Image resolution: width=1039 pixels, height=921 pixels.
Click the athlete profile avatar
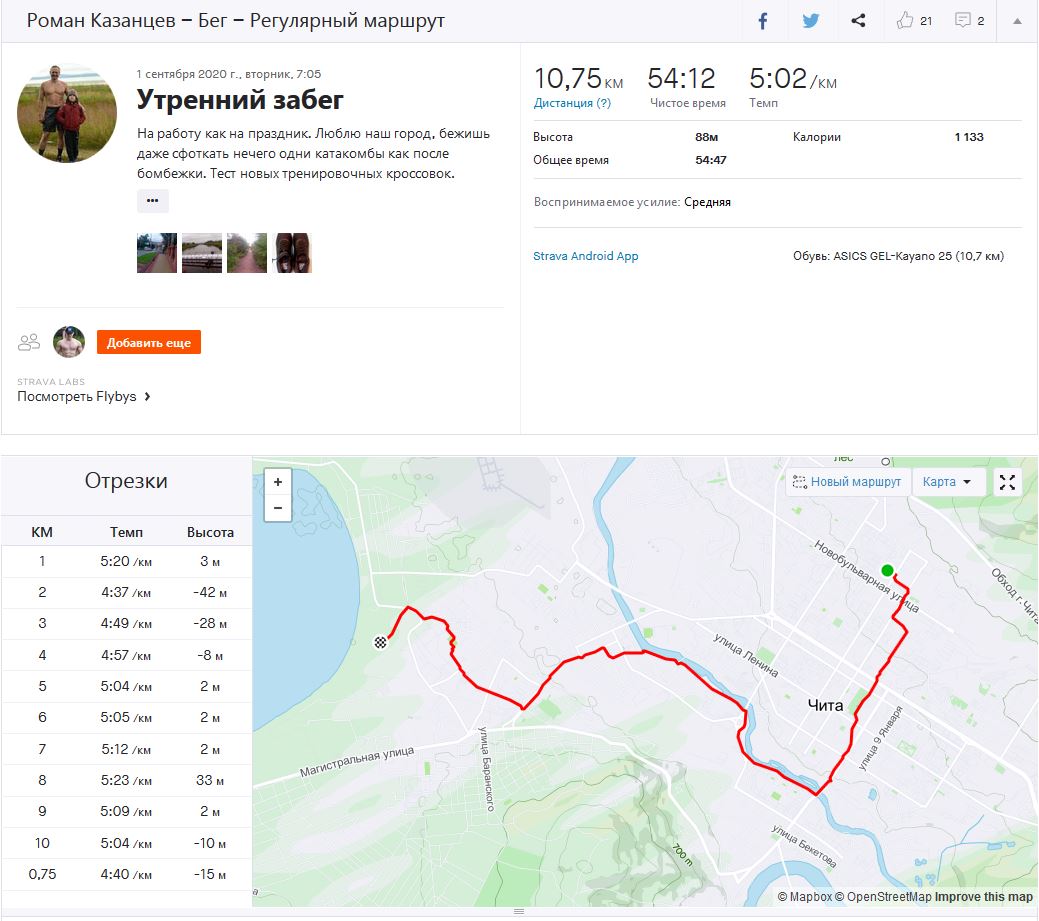(x=67, y=113)
